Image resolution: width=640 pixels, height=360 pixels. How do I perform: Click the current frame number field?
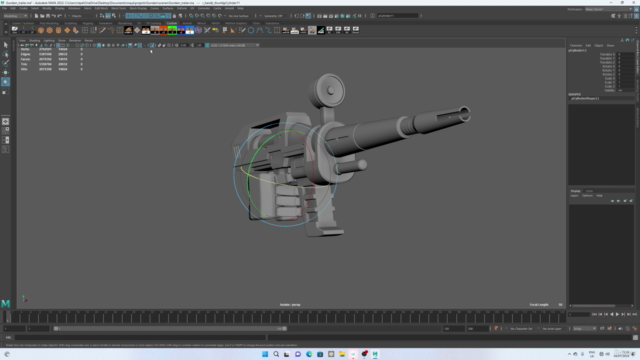[579, 314]
